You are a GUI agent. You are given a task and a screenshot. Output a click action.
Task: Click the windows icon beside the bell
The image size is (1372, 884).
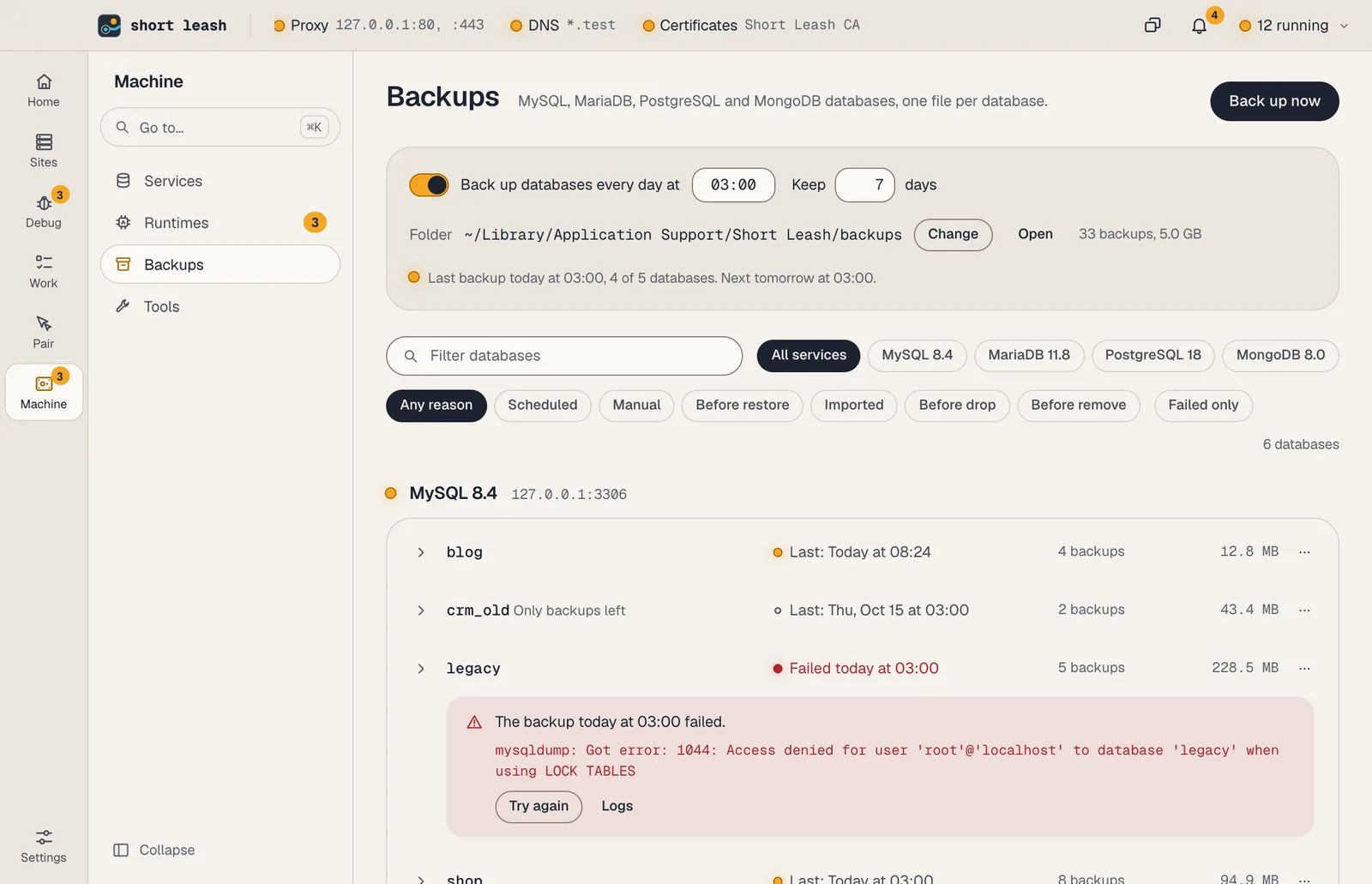pos(1152,26)
